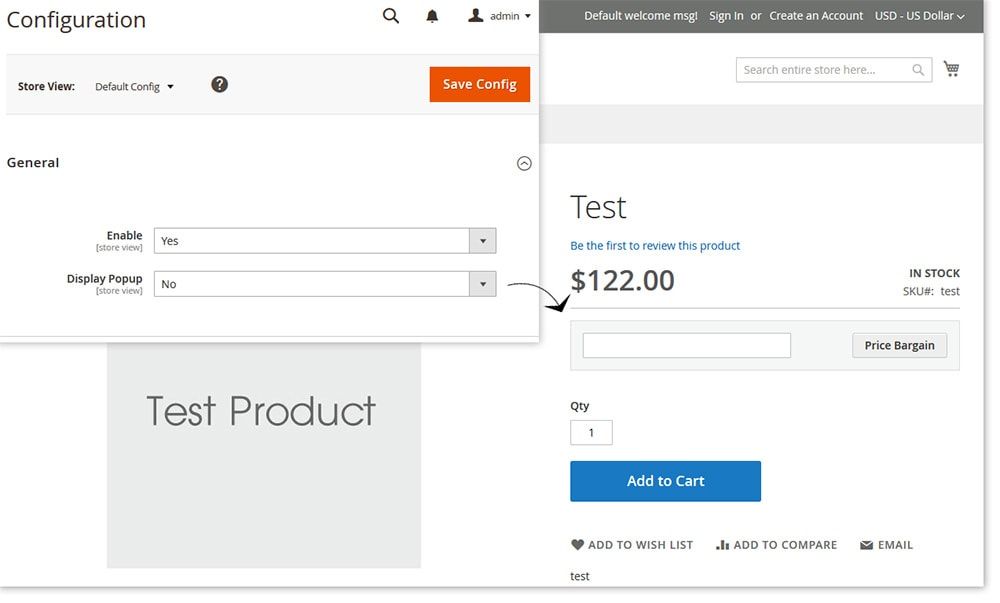Viewport: 1000px width, 603px height.
Task: Collapse the General section
Action: pos(524,163)
